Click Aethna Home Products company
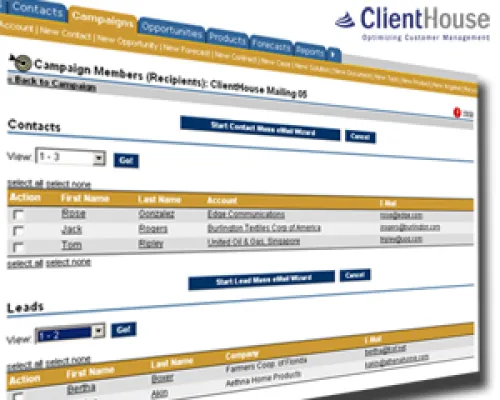The image size is (500, 400). pos(263,379)
